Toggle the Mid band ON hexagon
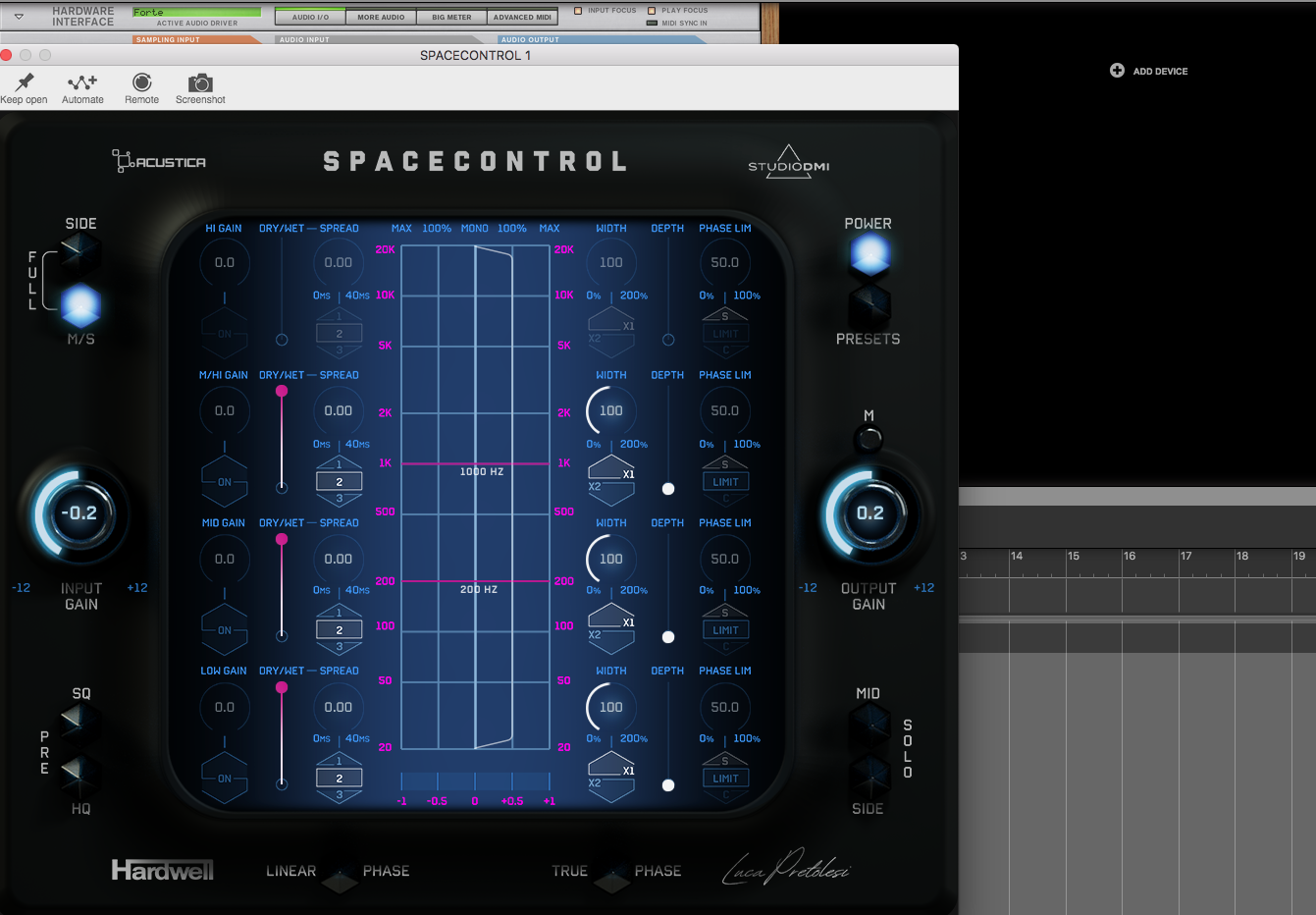Image resolution: width=1316 pixels, height=915 pixels. coord(225,630)
